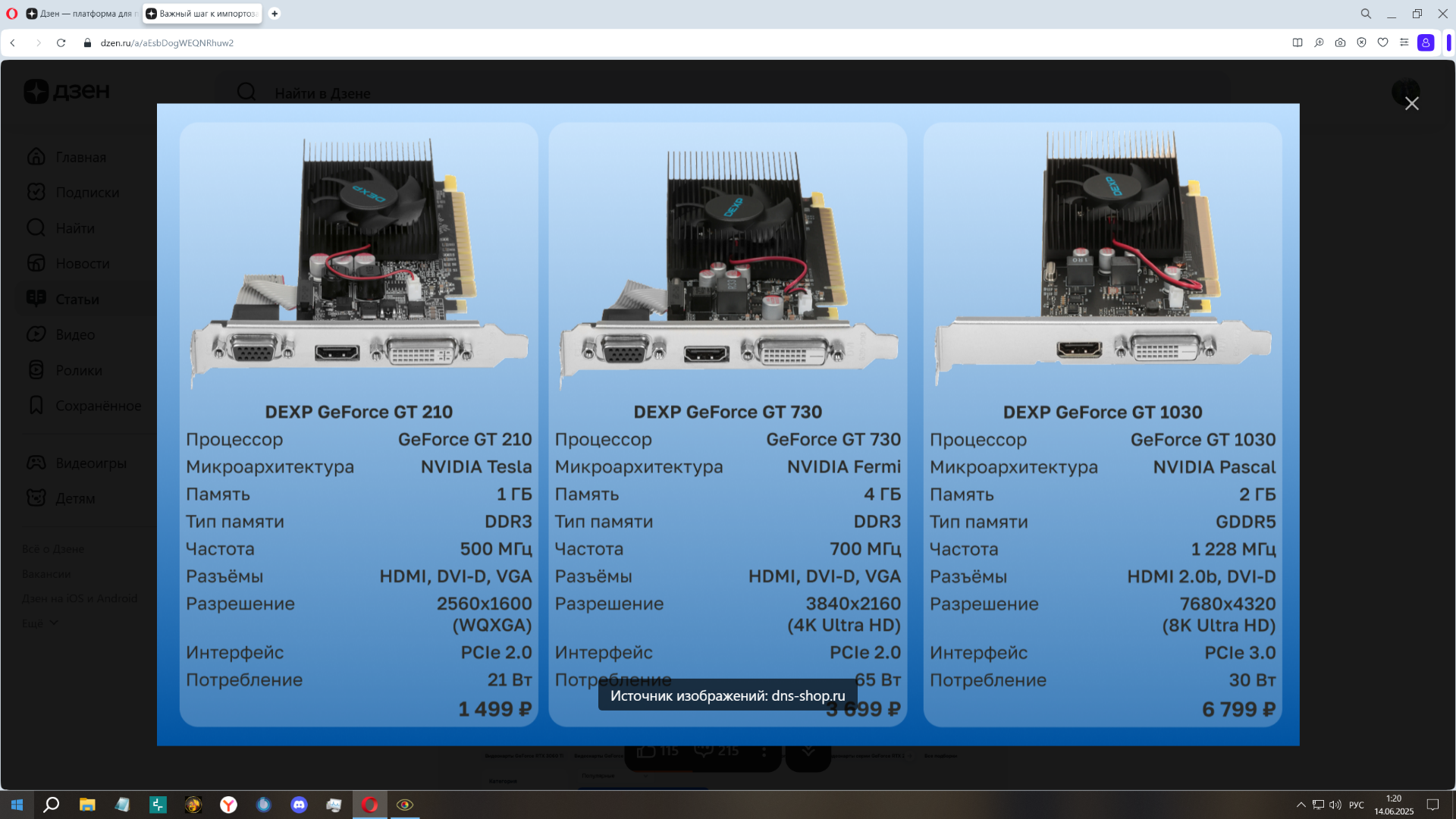The width and height of the screenshot is (1456, 819).
Task: Open Yandex Browser from the taskbar
Action: click(228, 805)
